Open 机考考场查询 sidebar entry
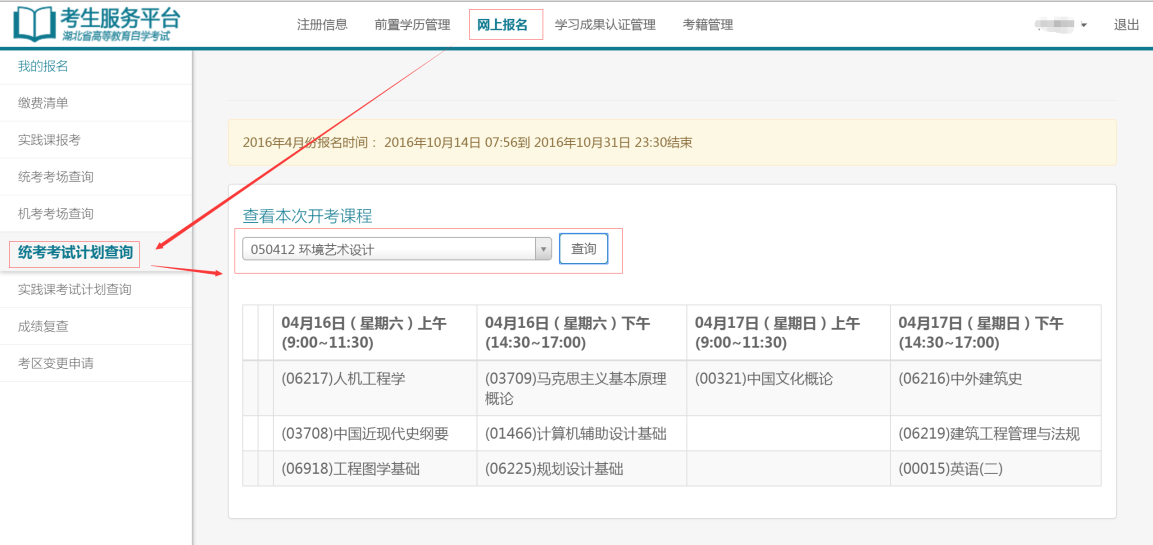 pyautogui.click(x=56, y=214)
